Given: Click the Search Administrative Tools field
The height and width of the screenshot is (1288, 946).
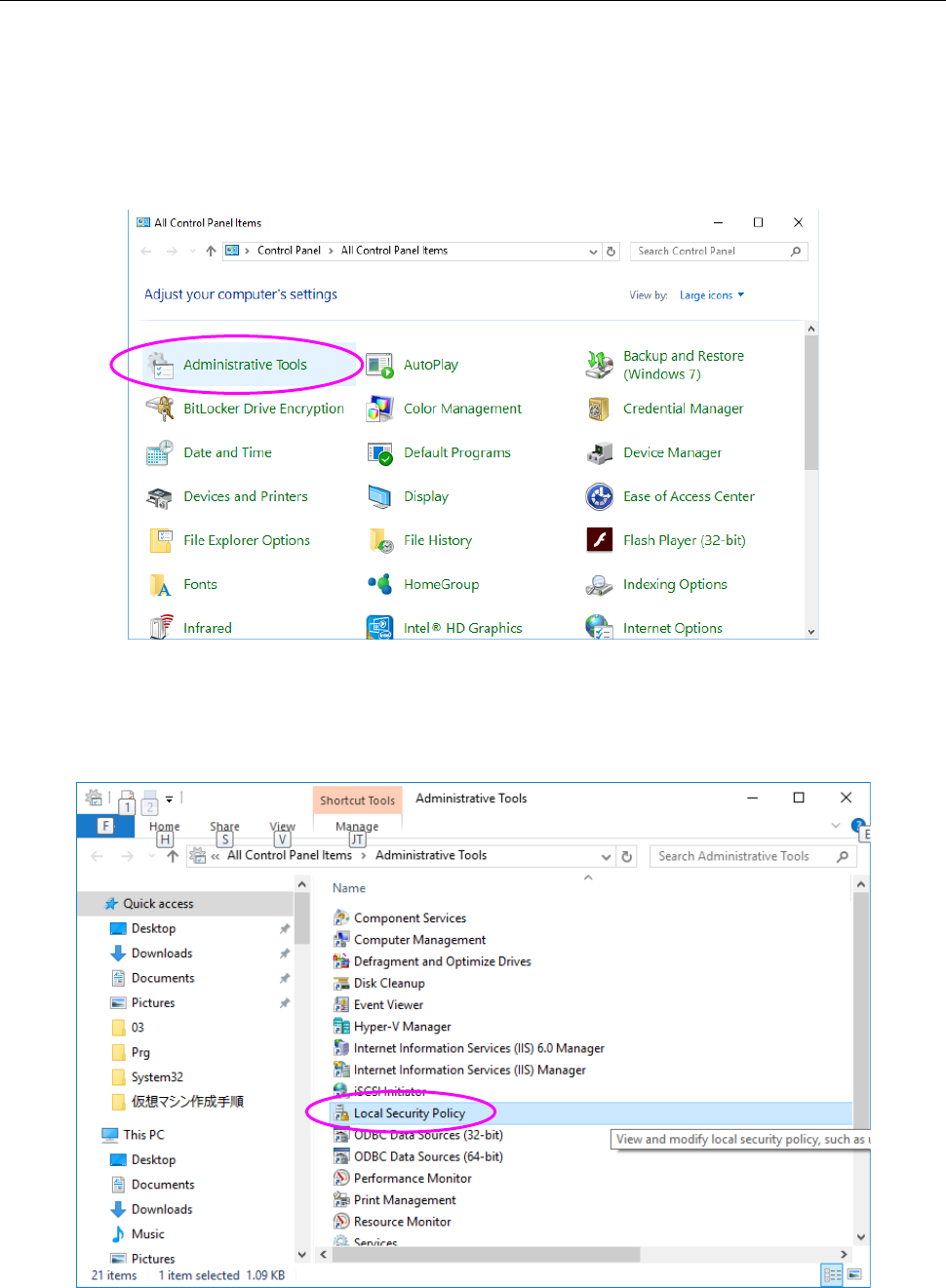Looking at the screenshot, I should tap(752, 856).
